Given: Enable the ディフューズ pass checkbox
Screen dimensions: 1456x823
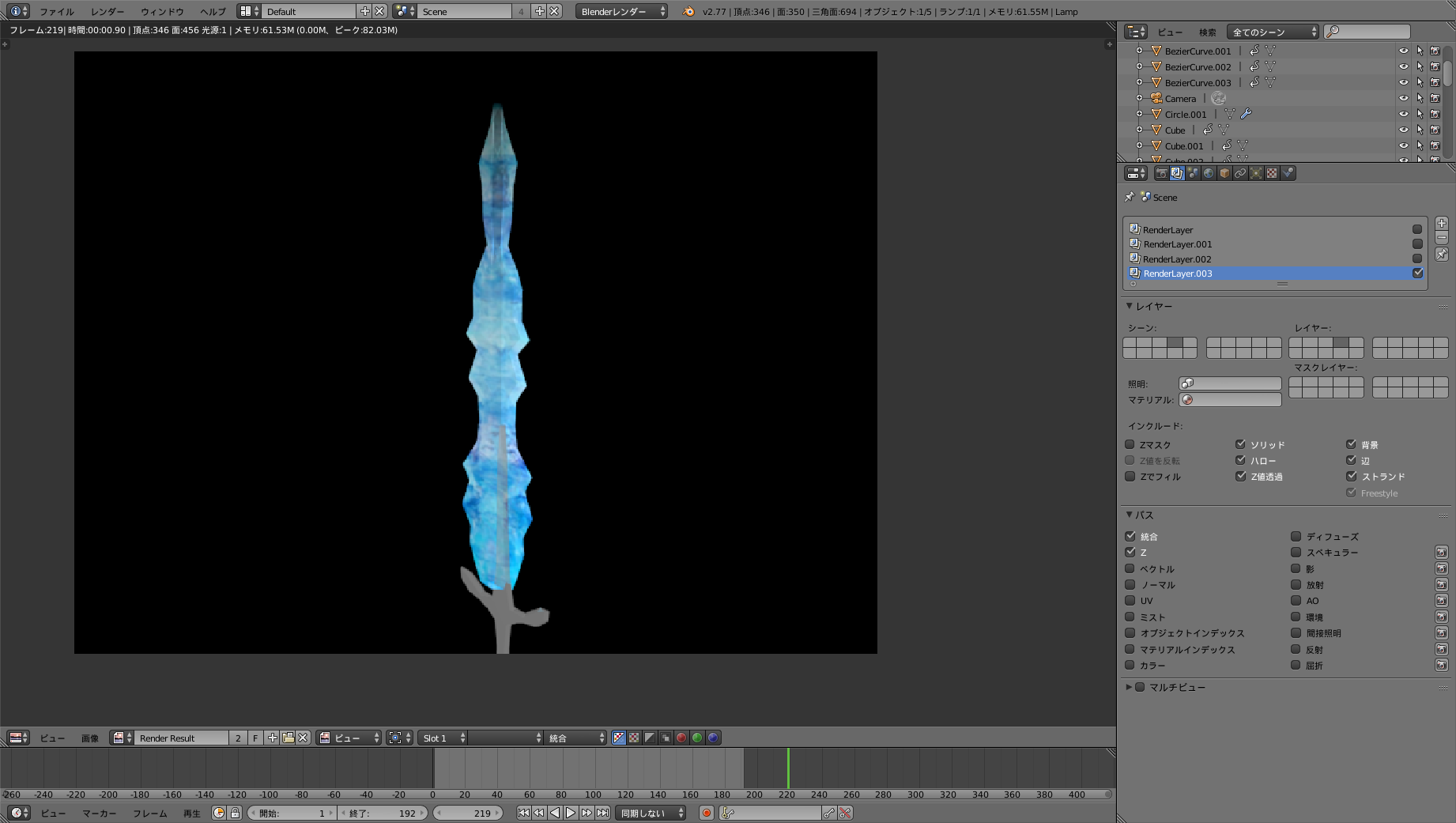Looking at the screenshot, I should 1296,536.
